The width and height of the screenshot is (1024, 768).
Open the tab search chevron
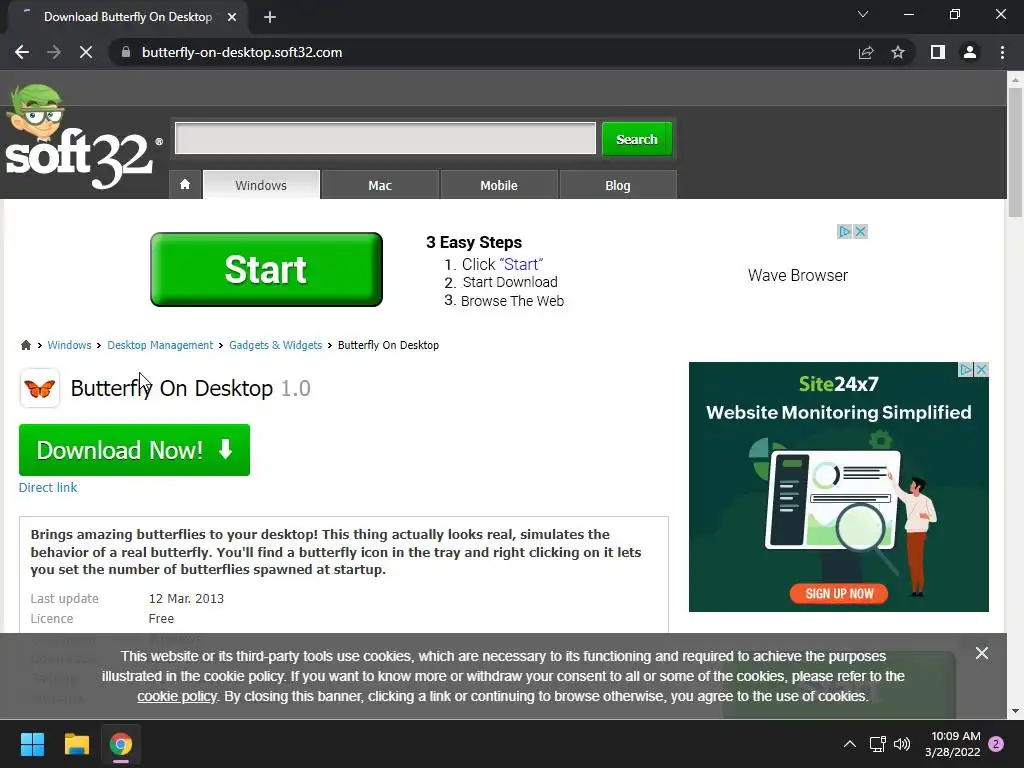(x=863, y=14)
